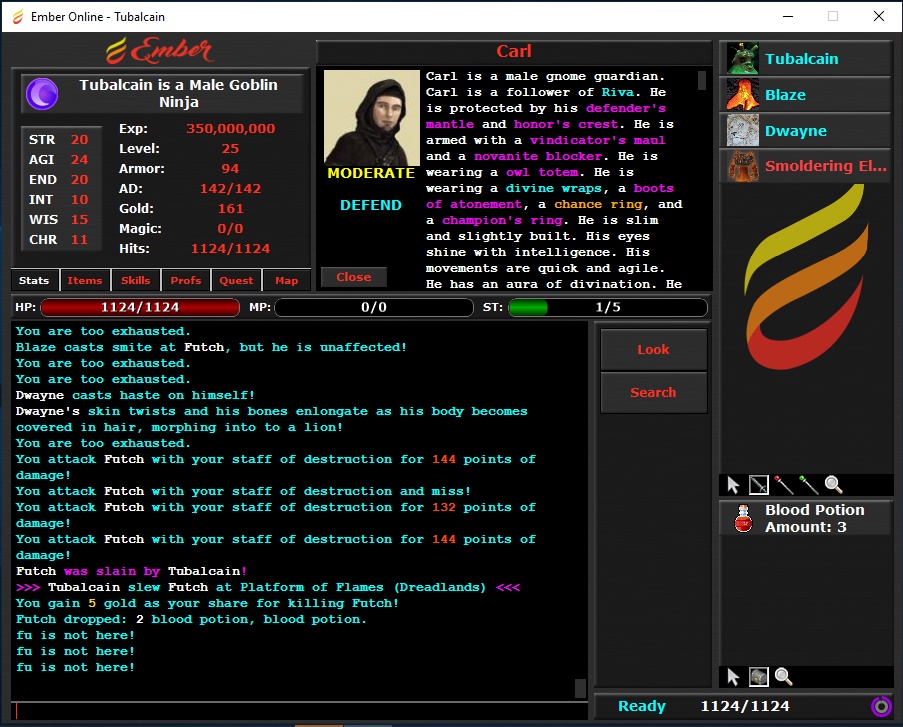Select the sword attack icon in target toolbar
The height and width of the screenshot is (727, 903).
(759, 485)
